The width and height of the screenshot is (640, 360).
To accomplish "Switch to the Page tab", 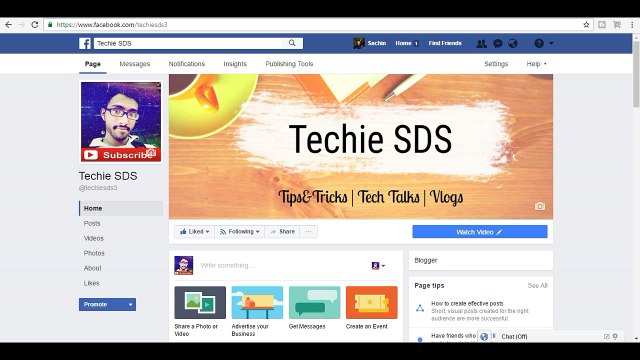I will pyautogui.click(x=93, y=64).
